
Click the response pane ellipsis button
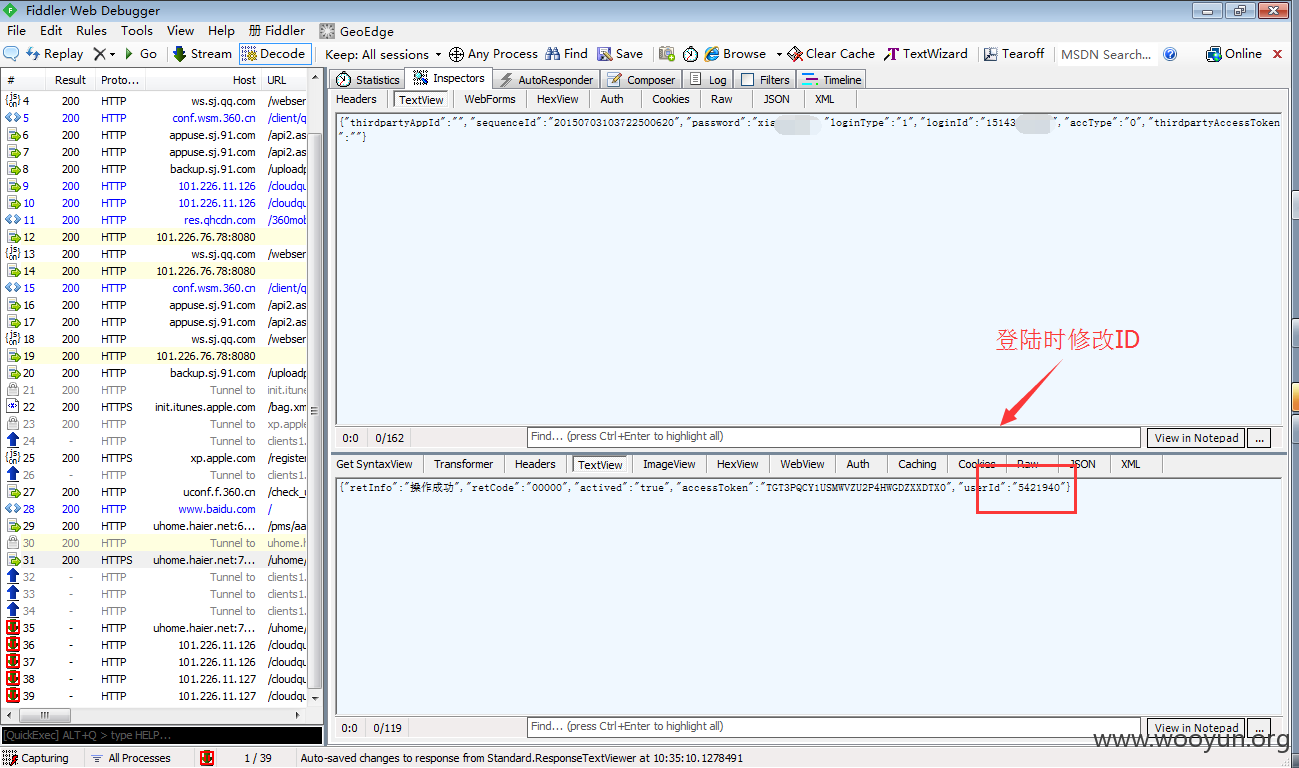click(1260, 727)
